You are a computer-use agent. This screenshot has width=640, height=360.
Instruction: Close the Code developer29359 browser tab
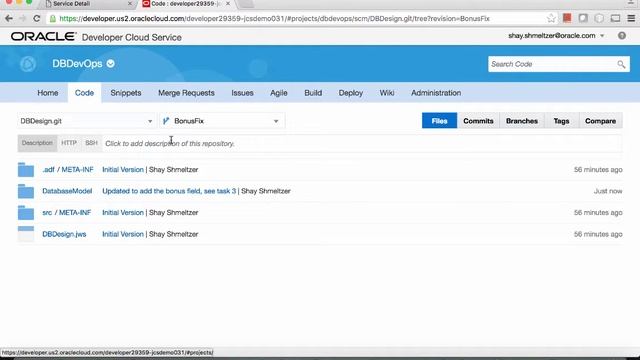click(x=228, y=4)
